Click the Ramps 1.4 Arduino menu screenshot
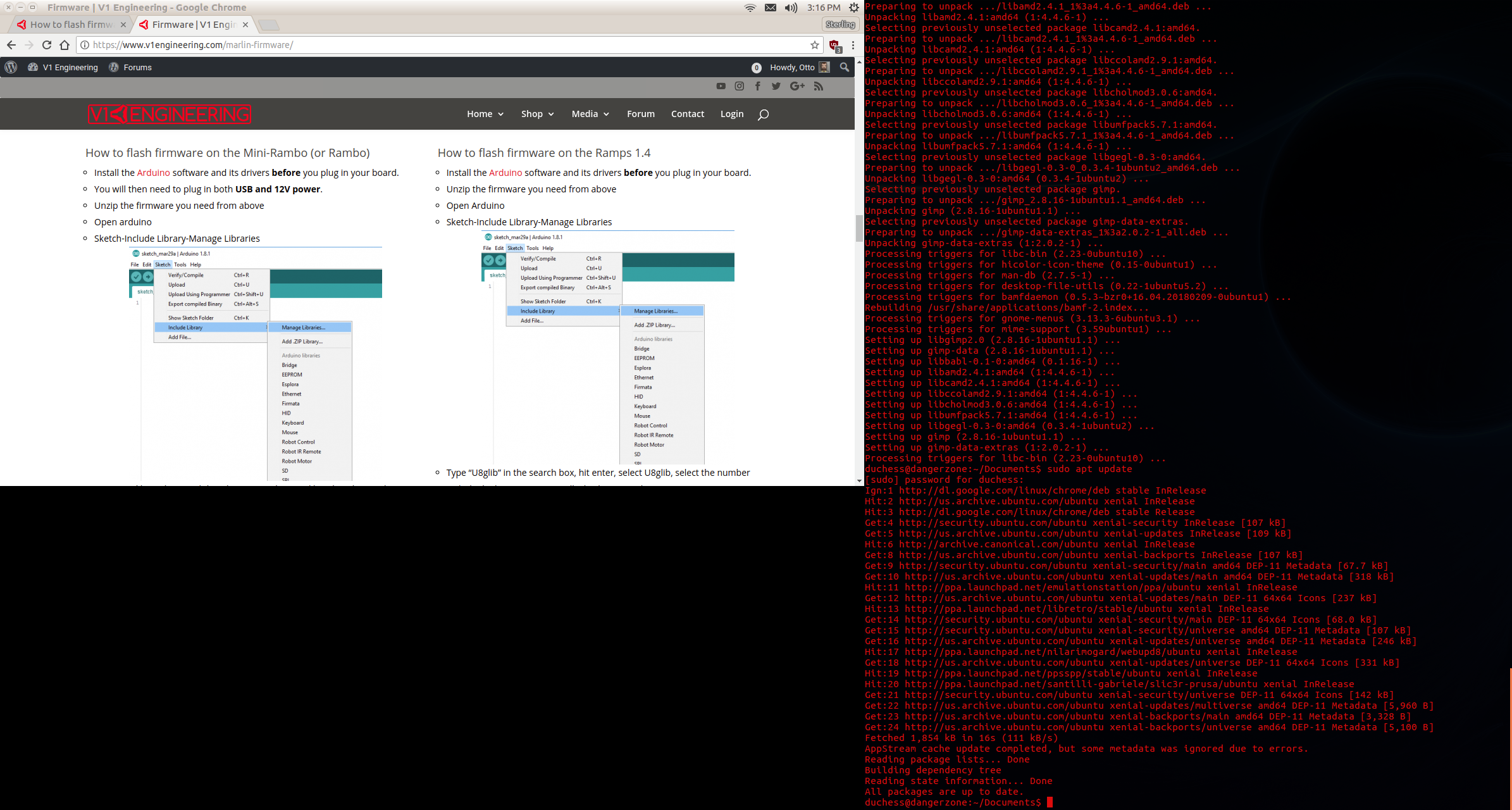This screenshot has height=810, width=1512. click(x=607, y=347)
